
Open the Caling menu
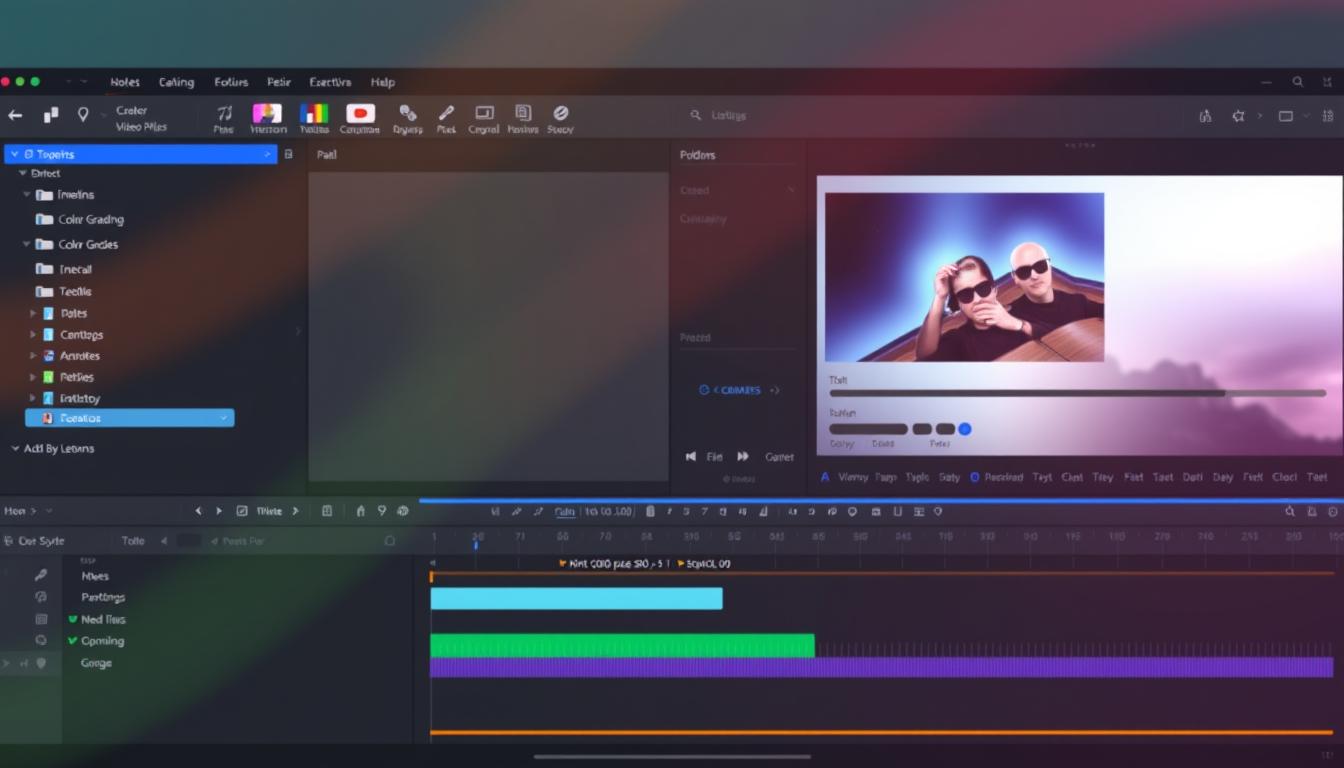point(176,82)
